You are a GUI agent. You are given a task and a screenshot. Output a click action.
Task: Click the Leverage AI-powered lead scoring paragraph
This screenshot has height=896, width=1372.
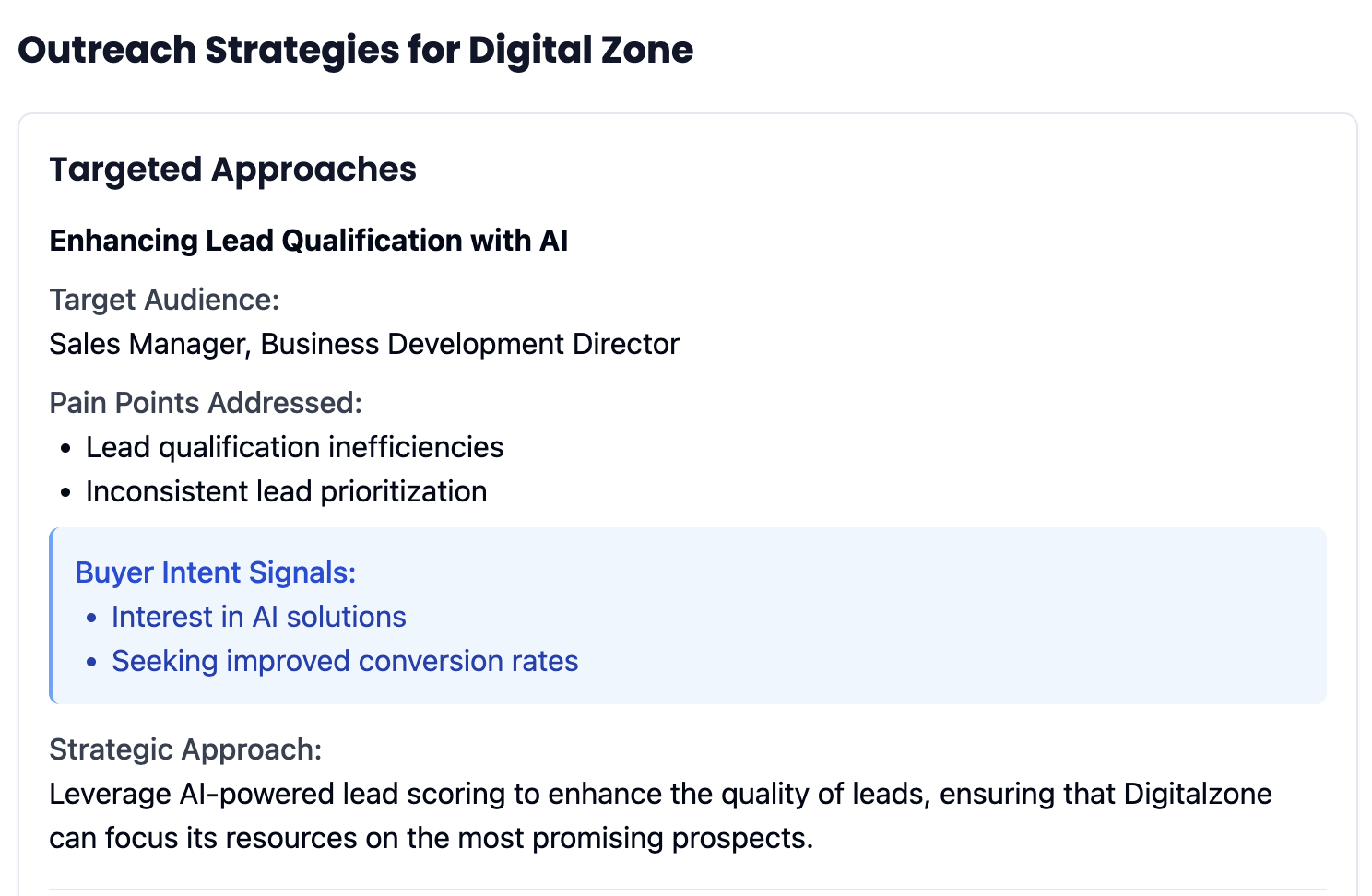(x=660, y=816)
